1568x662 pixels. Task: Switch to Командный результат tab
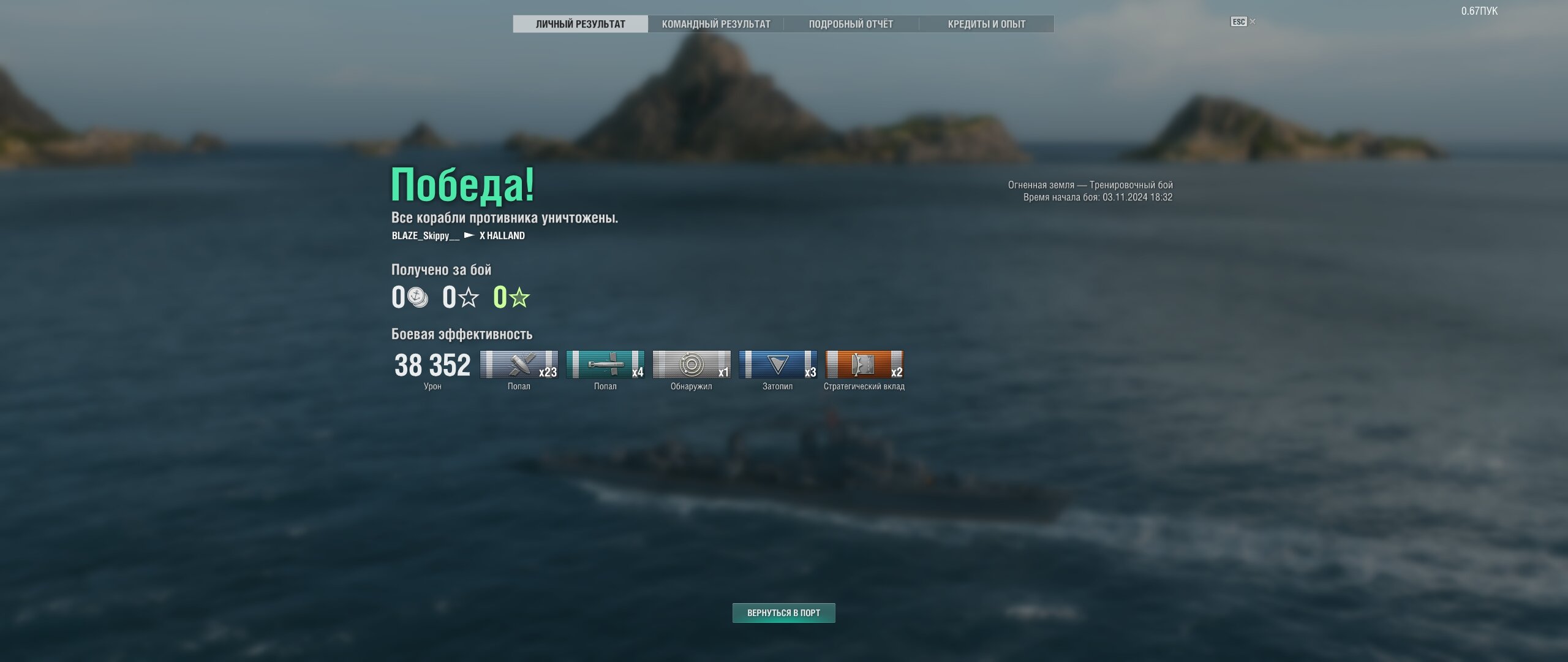(716, 24)
